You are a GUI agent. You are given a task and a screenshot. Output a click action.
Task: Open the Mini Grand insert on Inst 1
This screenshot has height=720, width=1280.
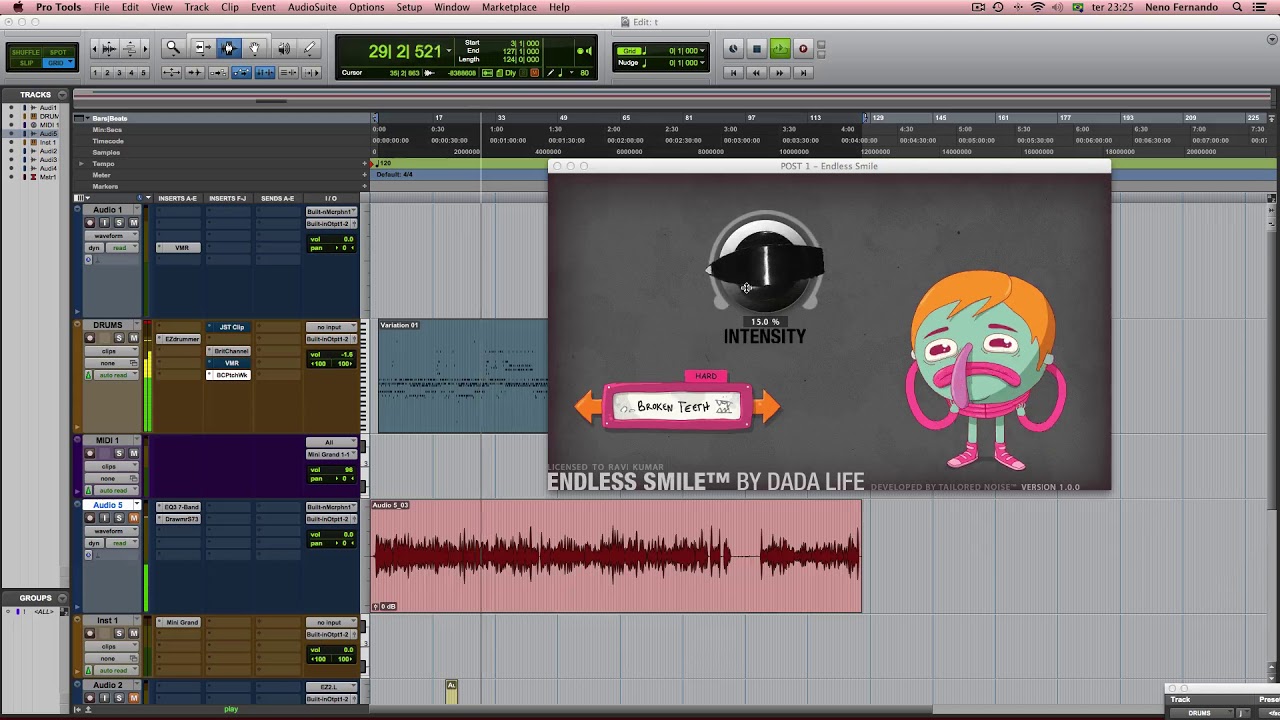tap(180, 622)
